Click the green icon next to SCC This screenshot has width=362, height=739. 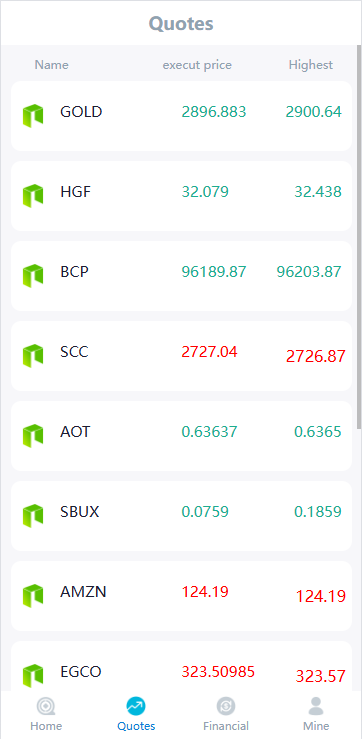(x=33, y=356)
